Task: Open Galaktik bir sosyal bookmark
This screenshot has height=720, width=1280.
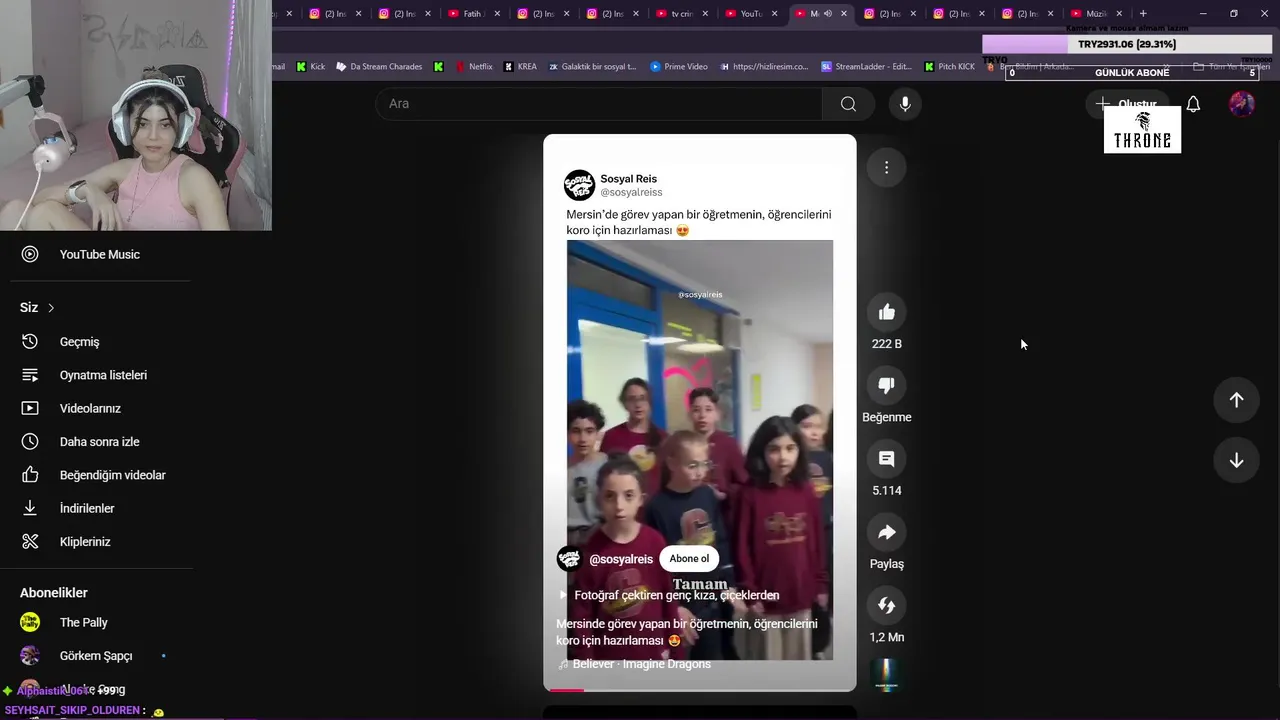Action: pyautogui.click(x=592, y=67)
